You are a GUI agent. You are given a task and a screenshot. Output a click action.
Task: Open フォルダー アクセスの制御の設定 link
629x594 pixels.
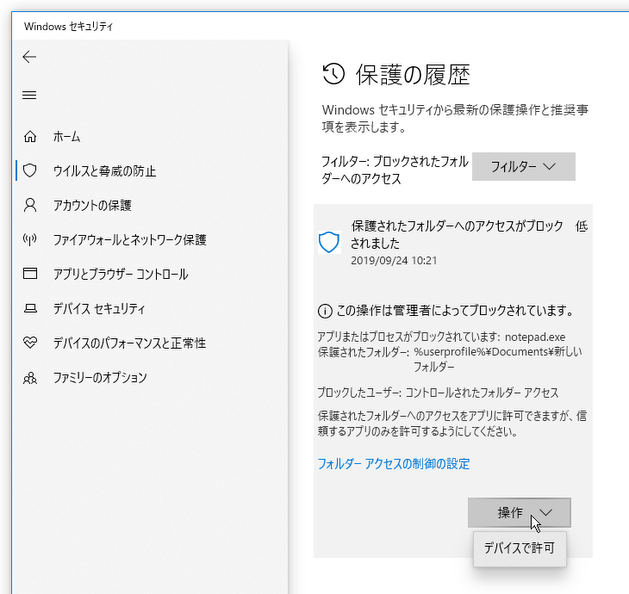tap(394, 464)
